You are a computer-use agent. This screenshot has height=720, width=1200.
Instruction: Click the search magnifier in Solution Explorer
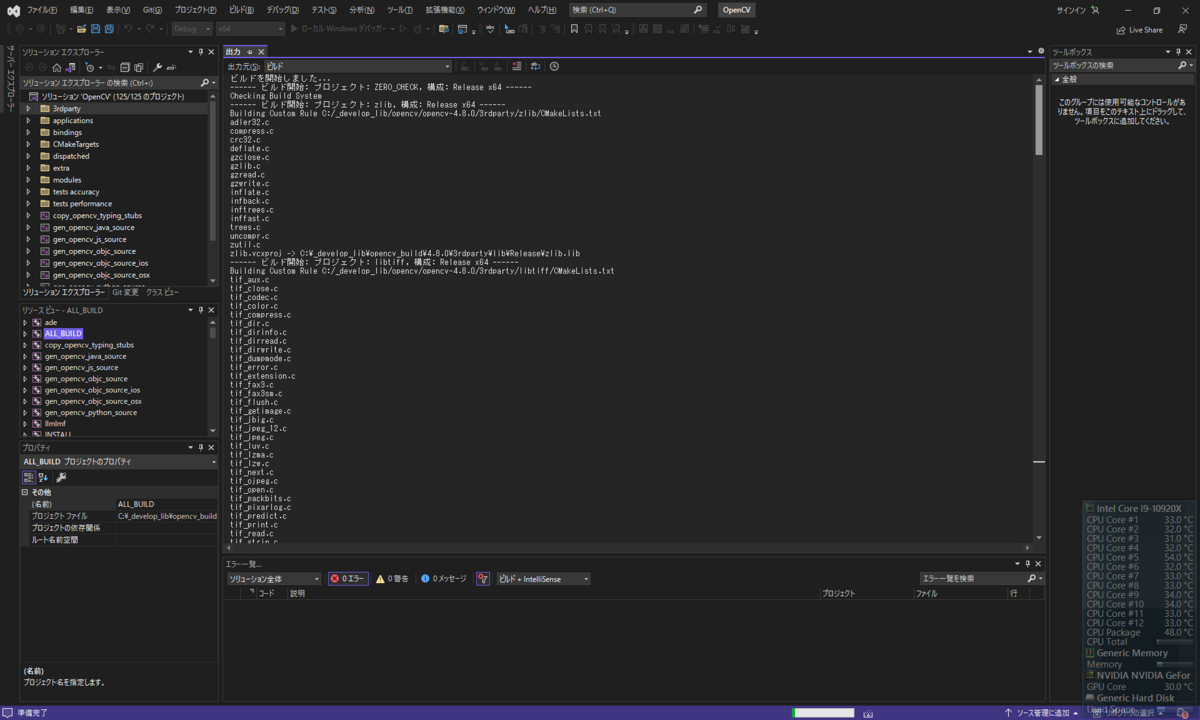click(x=205, y=82)
